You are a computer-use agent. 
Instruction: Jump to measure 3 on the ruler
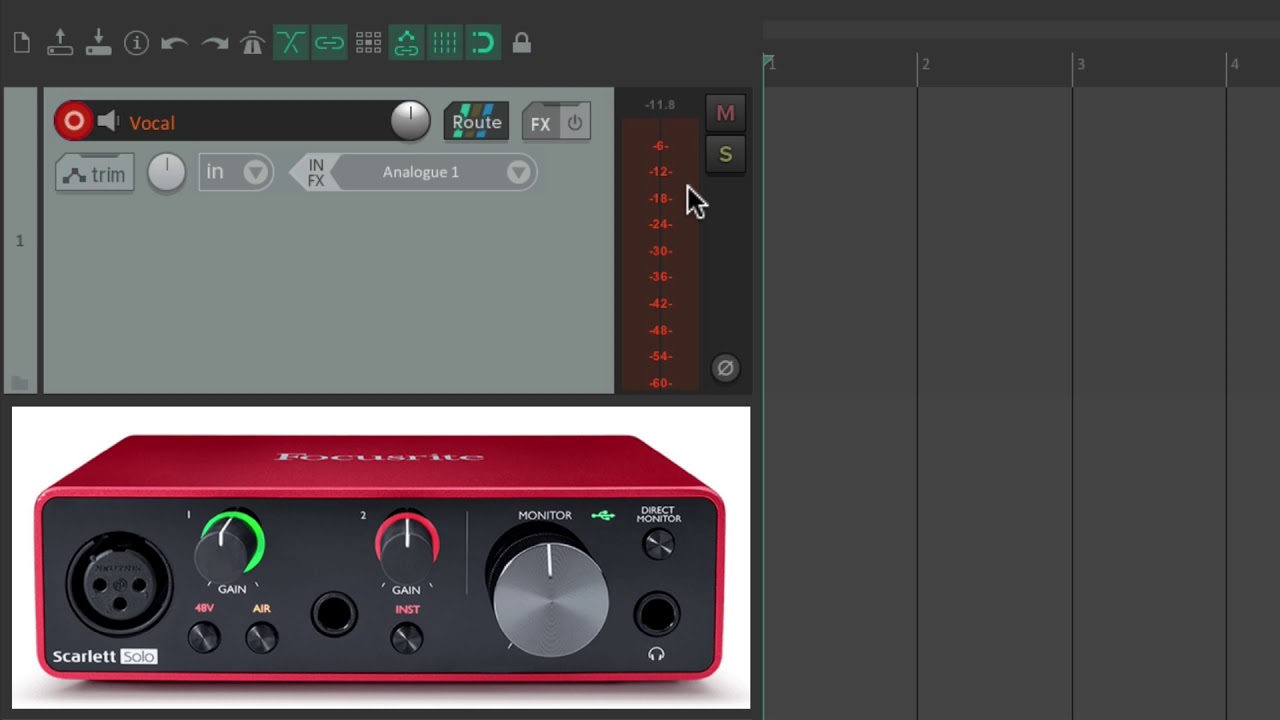click(1080, 64)
